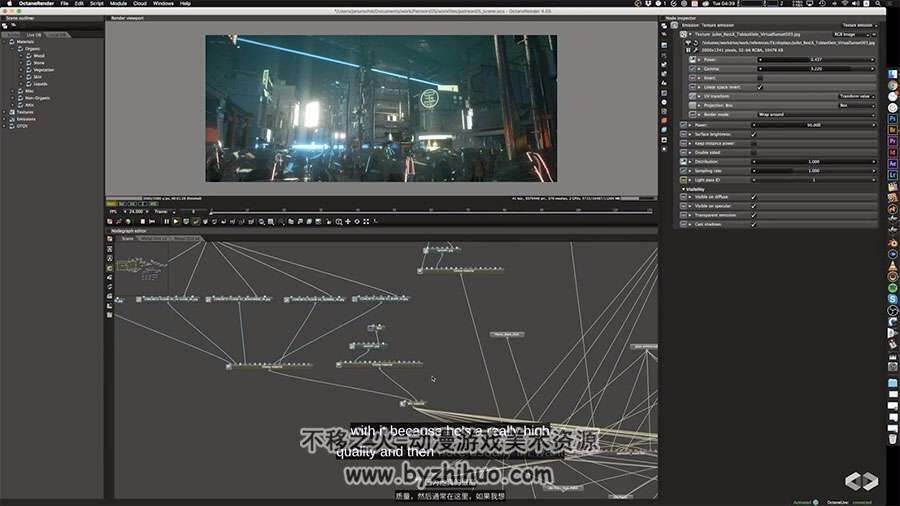The width and height of the screenshot is (900, 506).
Task: Switch to the Live DB tab
Action: tap(34, 35)
